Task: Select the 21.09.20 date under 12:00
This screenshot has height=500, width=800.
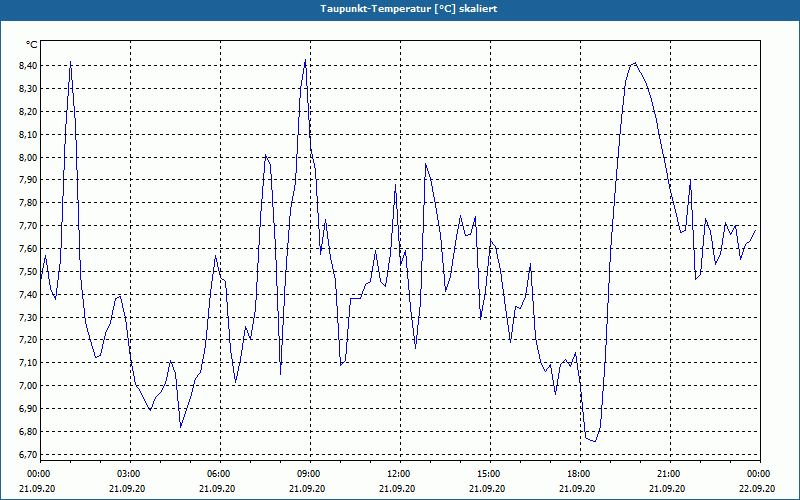Action: (397, 488)
